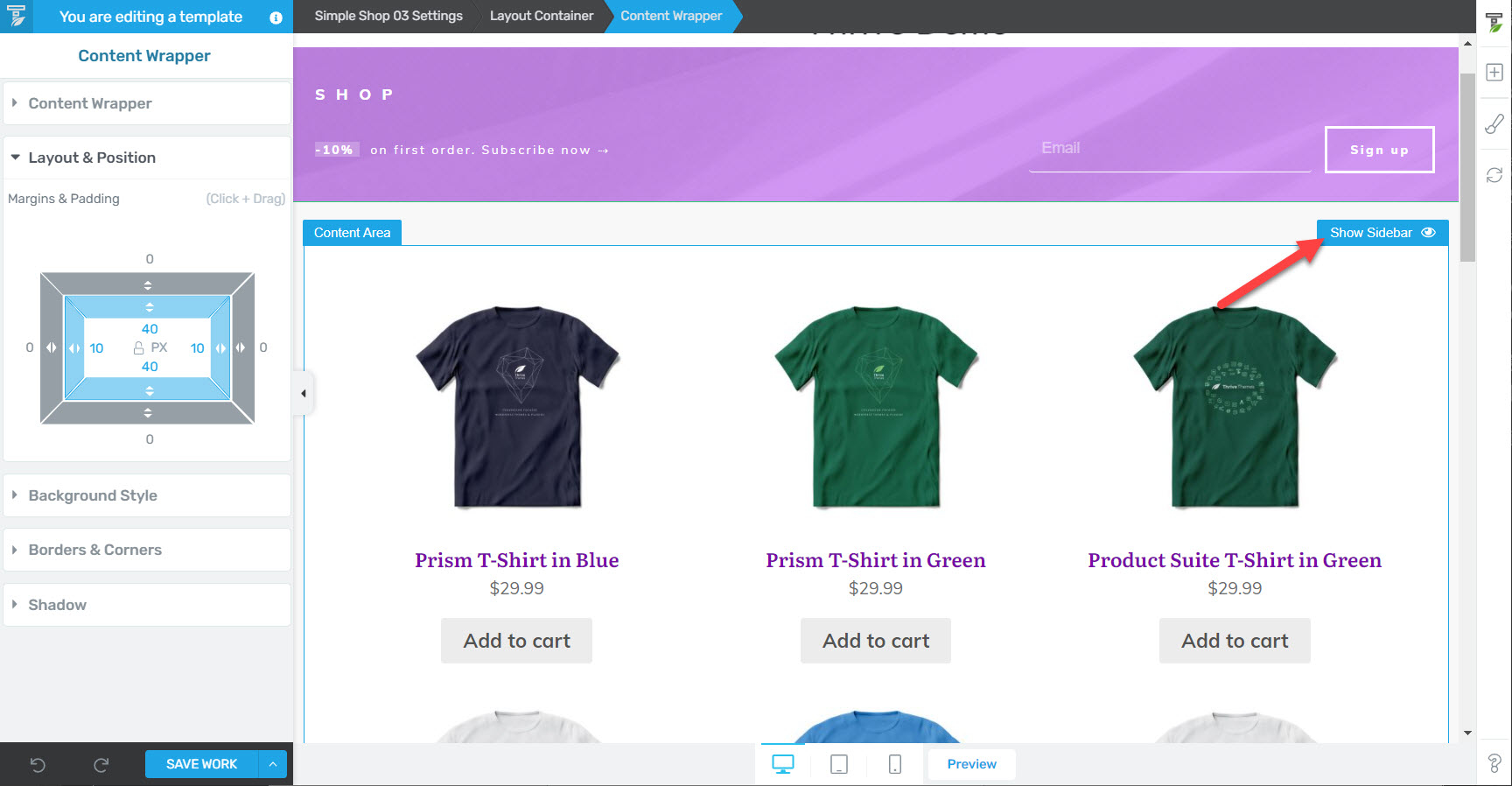This screenshot has height=786, width=1512.
Task: Click the Content Wrapper panel title
Action: pyautogui.click(x=144, y=56)
